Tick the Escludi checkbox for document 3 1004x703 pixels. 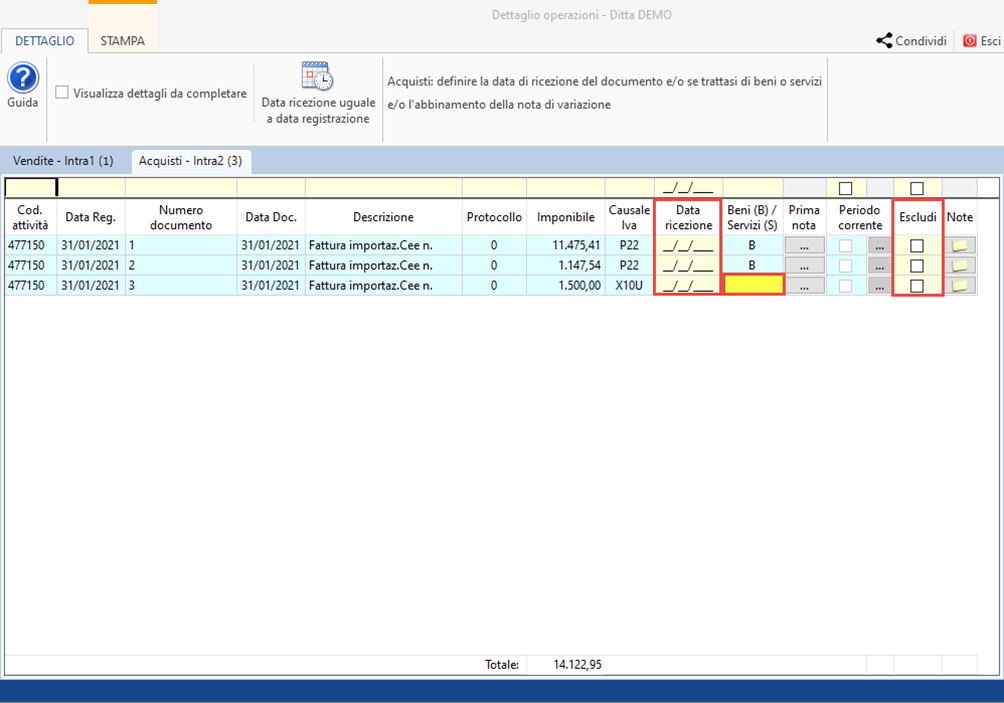pos(916,286)
